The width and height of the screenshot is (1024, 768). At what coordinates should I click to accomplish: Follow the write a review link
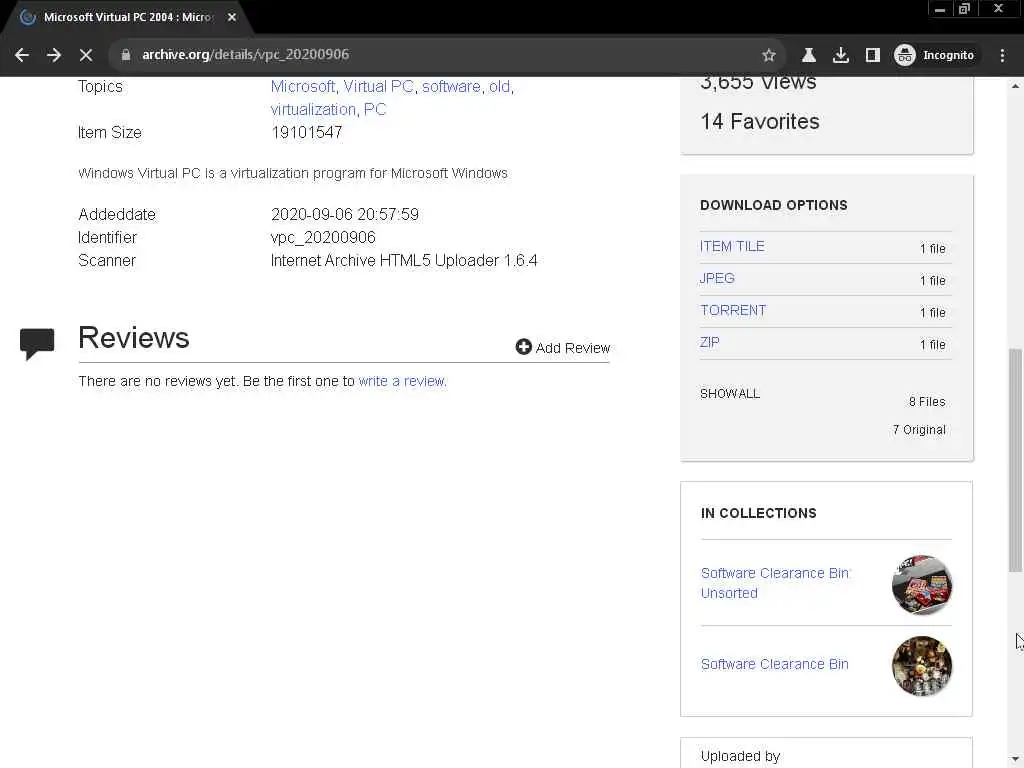click(401, 381)
